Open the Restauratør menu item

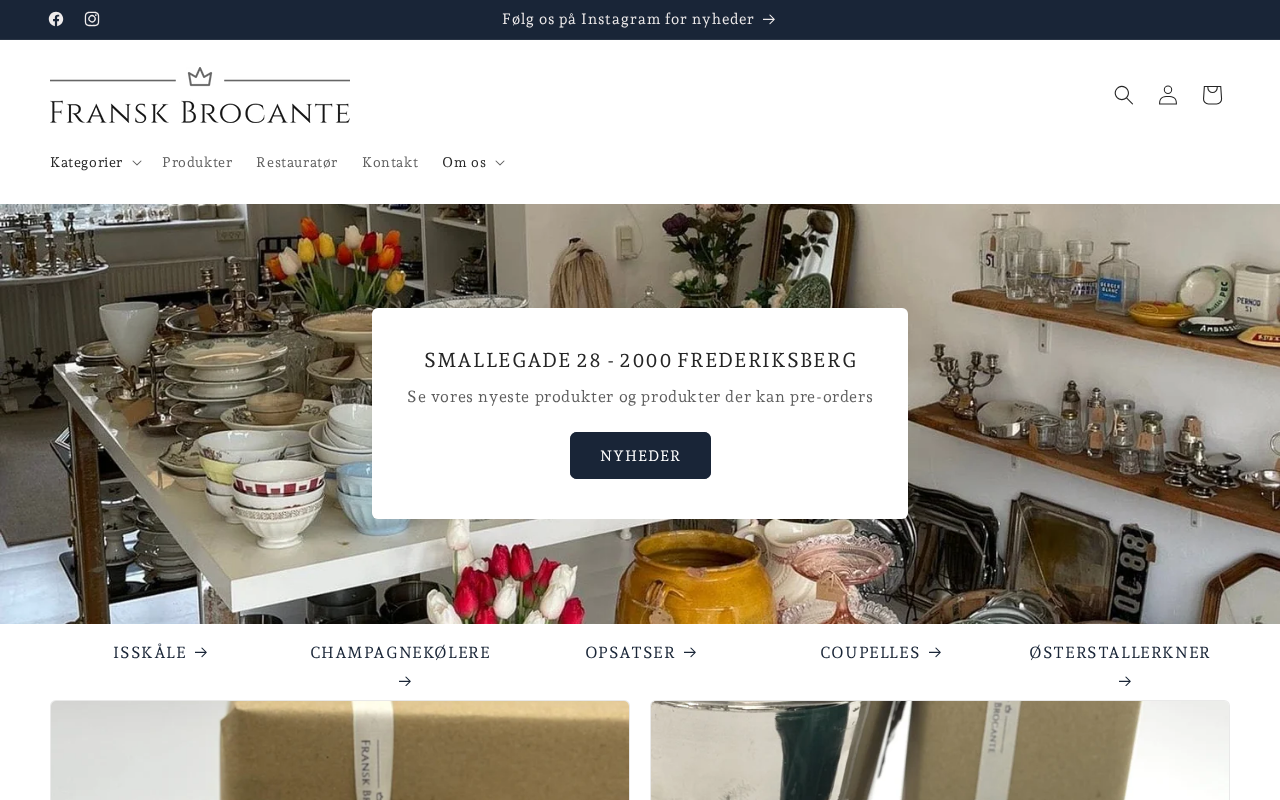pyautogui.click(x=297, y=162)
